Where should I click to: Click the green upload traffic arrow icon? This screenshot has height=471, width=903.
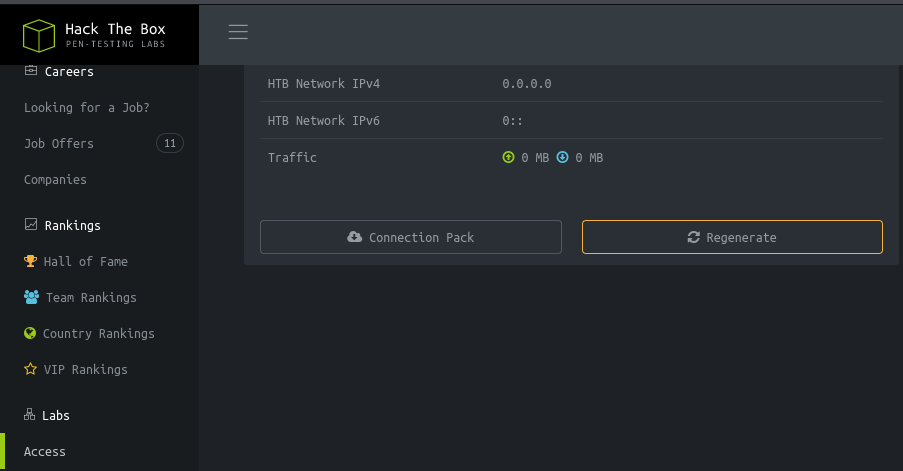[508, 158]
